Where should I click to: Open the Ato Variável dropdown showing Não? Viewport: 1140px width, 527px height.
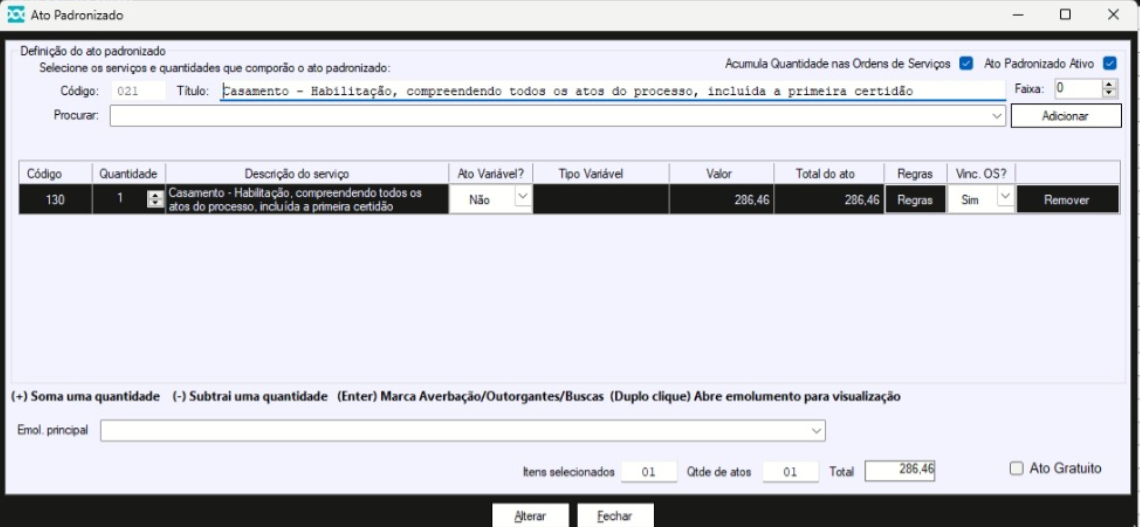(523, 196)
